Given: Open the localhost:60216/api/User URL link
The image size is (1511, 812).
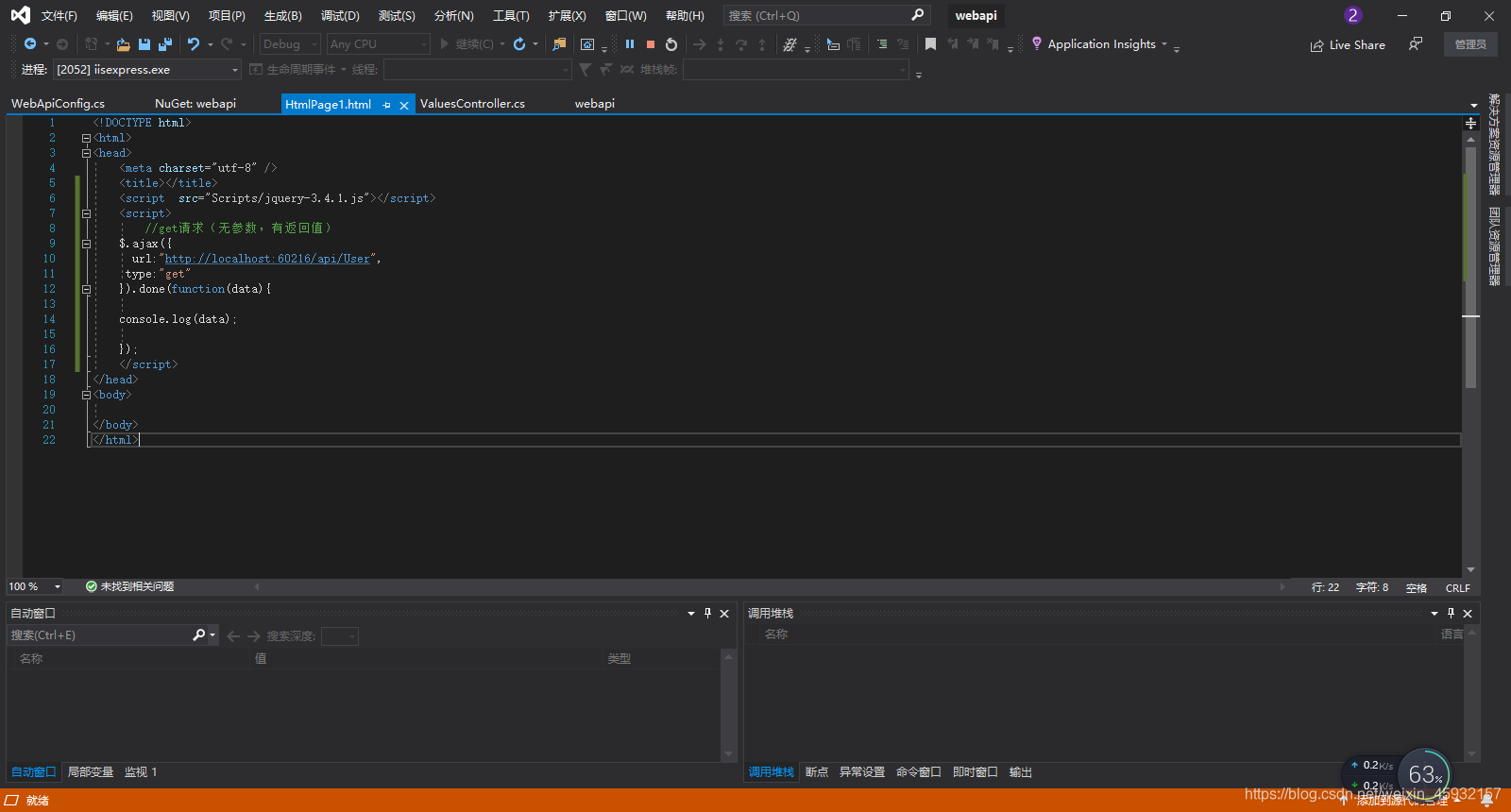Looking at the screenshot, I should point(267,259).
